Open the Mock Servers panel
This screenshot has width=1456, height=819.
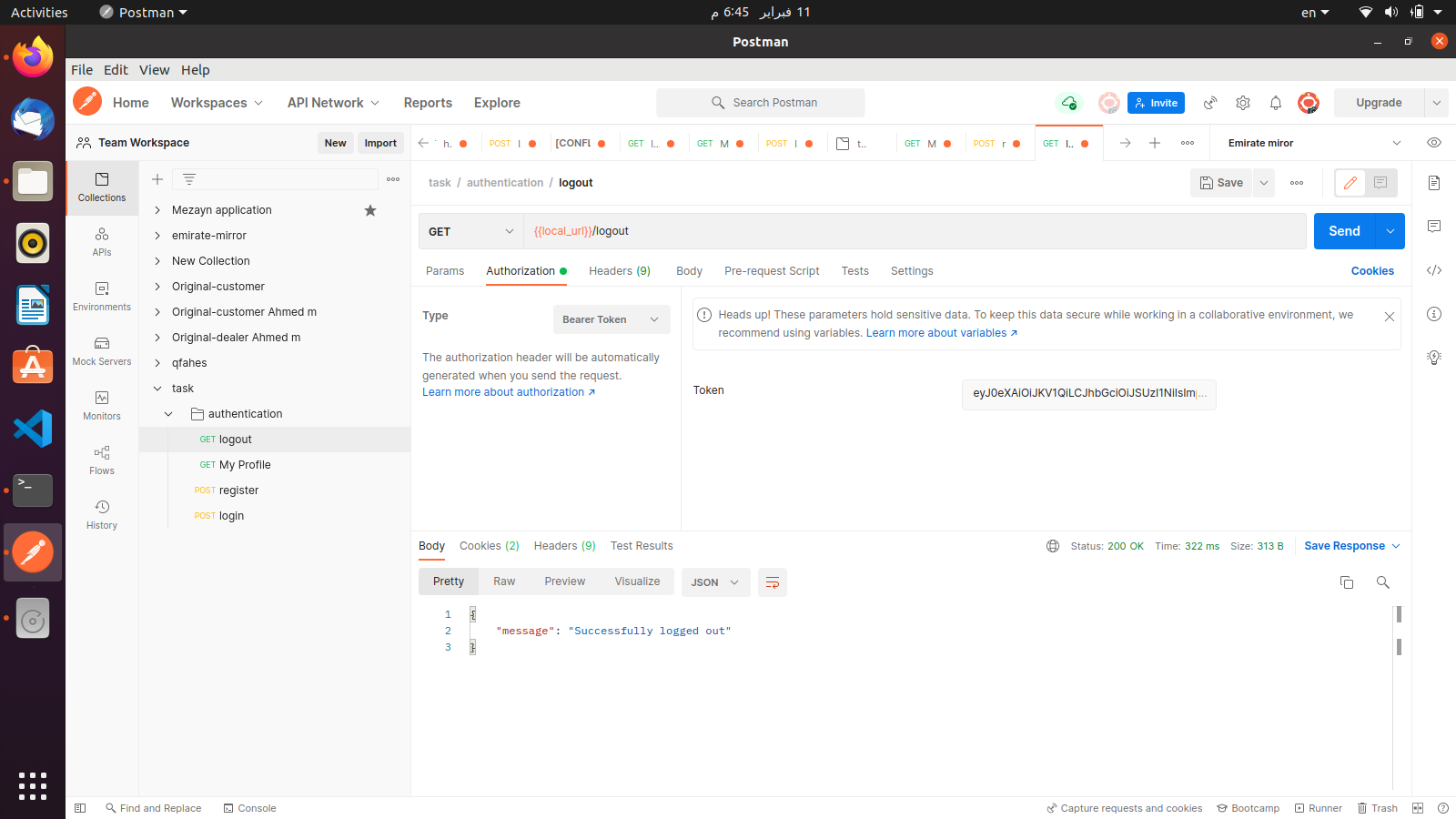[102, 351]
